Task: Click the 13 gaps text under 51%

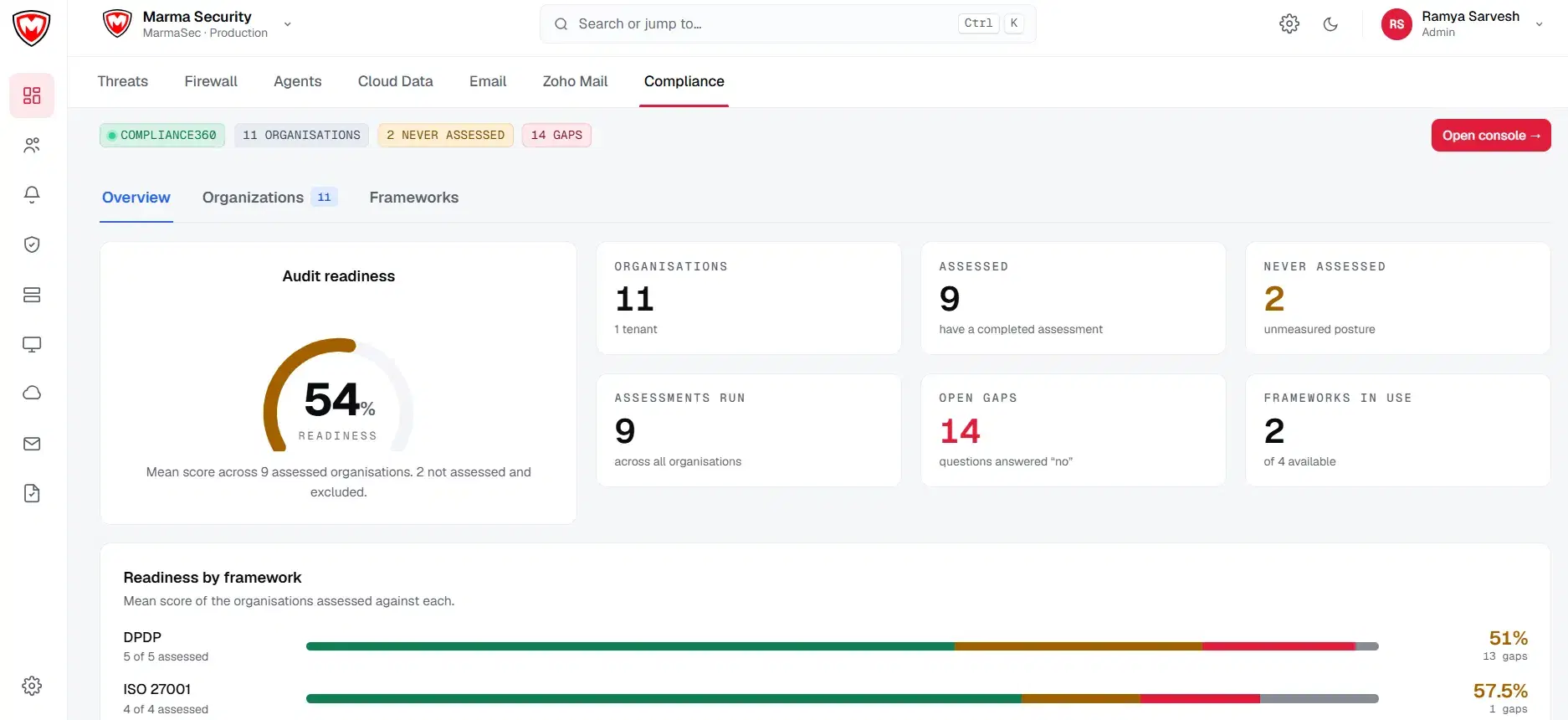Action: click(x=1505, y=656)
